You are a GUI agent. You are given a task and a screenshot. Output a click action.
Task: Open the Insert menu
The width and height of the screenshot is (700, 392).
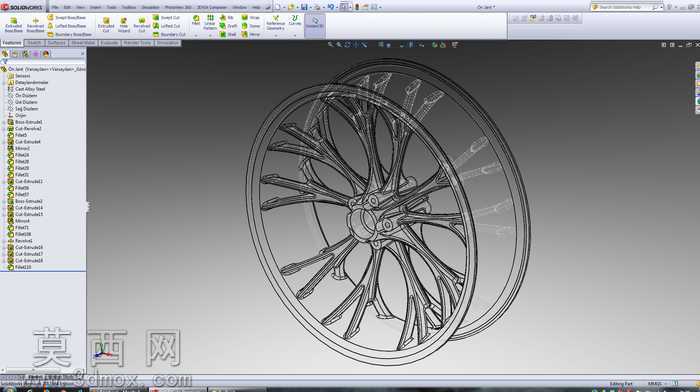click(95, 7)
